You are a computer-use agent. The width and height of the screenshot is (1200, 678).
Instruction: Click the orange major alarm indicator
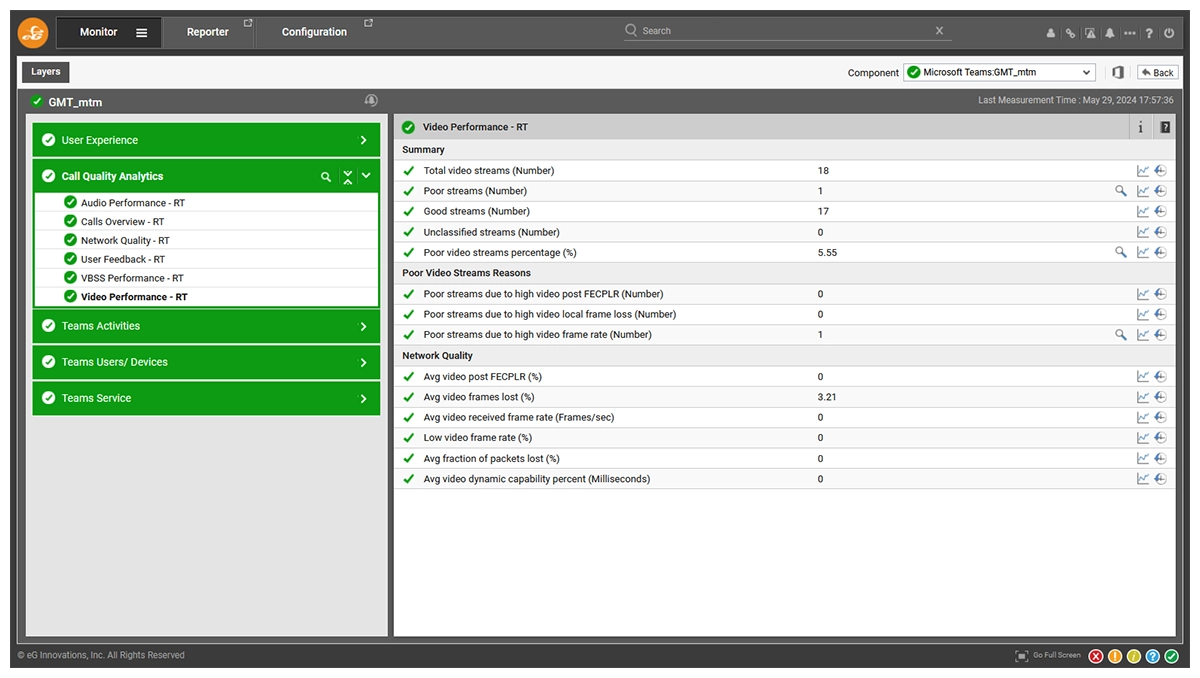click(x=1115, y=656)
